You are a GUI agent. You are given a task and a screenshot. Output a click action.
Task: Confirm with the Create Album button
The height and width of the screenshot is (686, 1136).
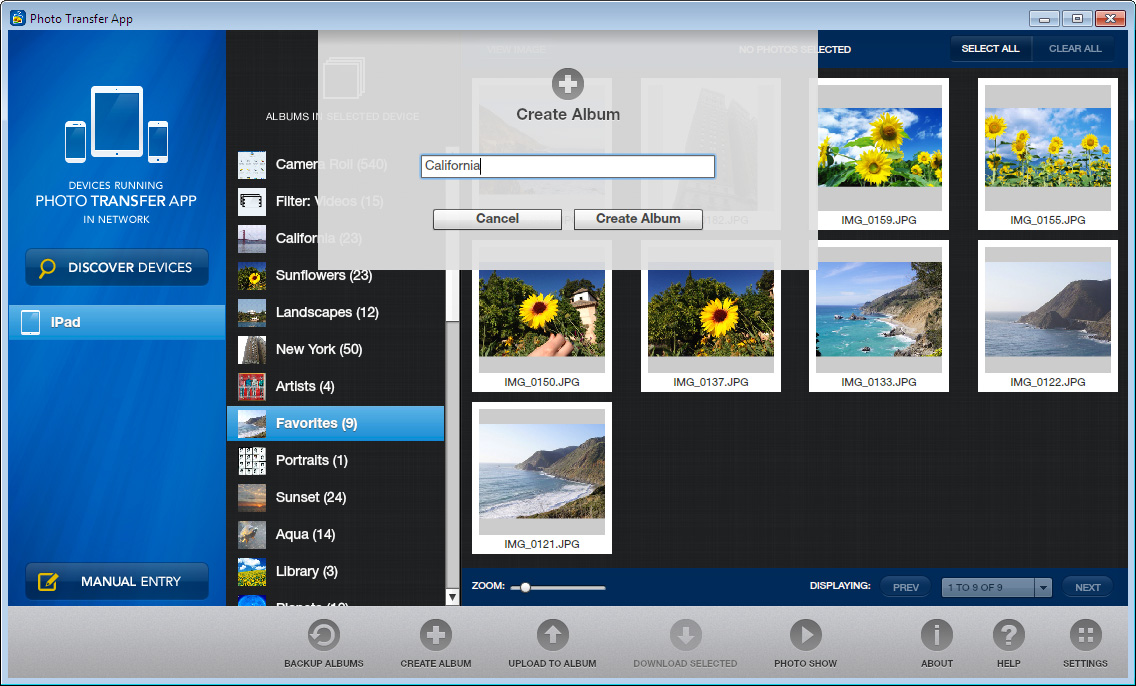[x=638, y=219]
